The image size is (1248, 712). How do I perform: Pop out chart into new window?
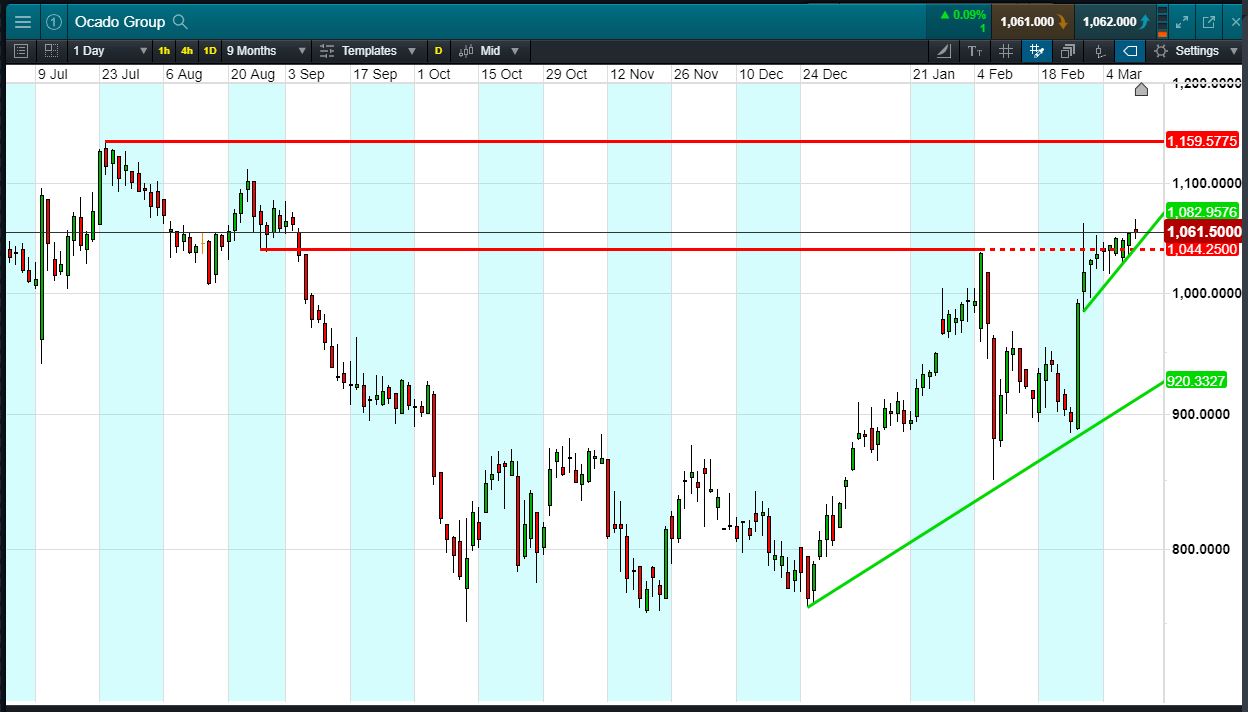1208,21
